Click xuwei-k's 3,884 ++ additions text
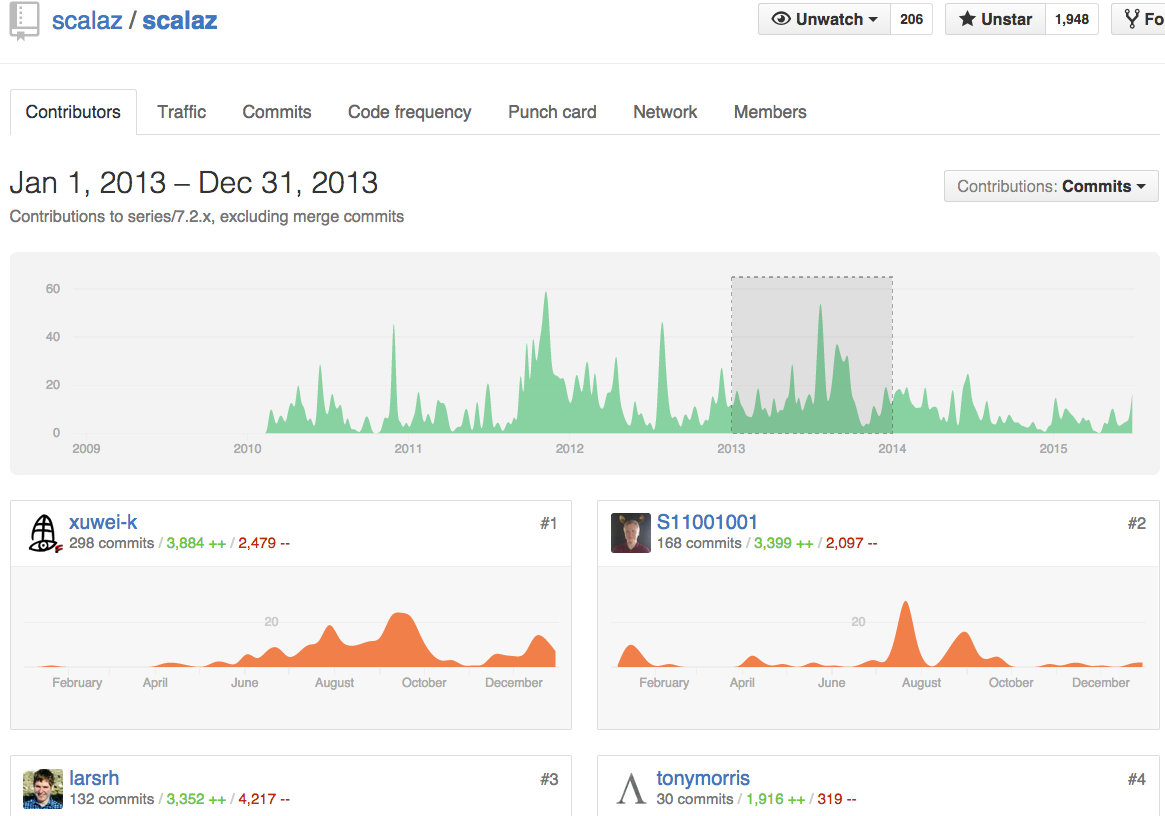 tap(196, 543)
